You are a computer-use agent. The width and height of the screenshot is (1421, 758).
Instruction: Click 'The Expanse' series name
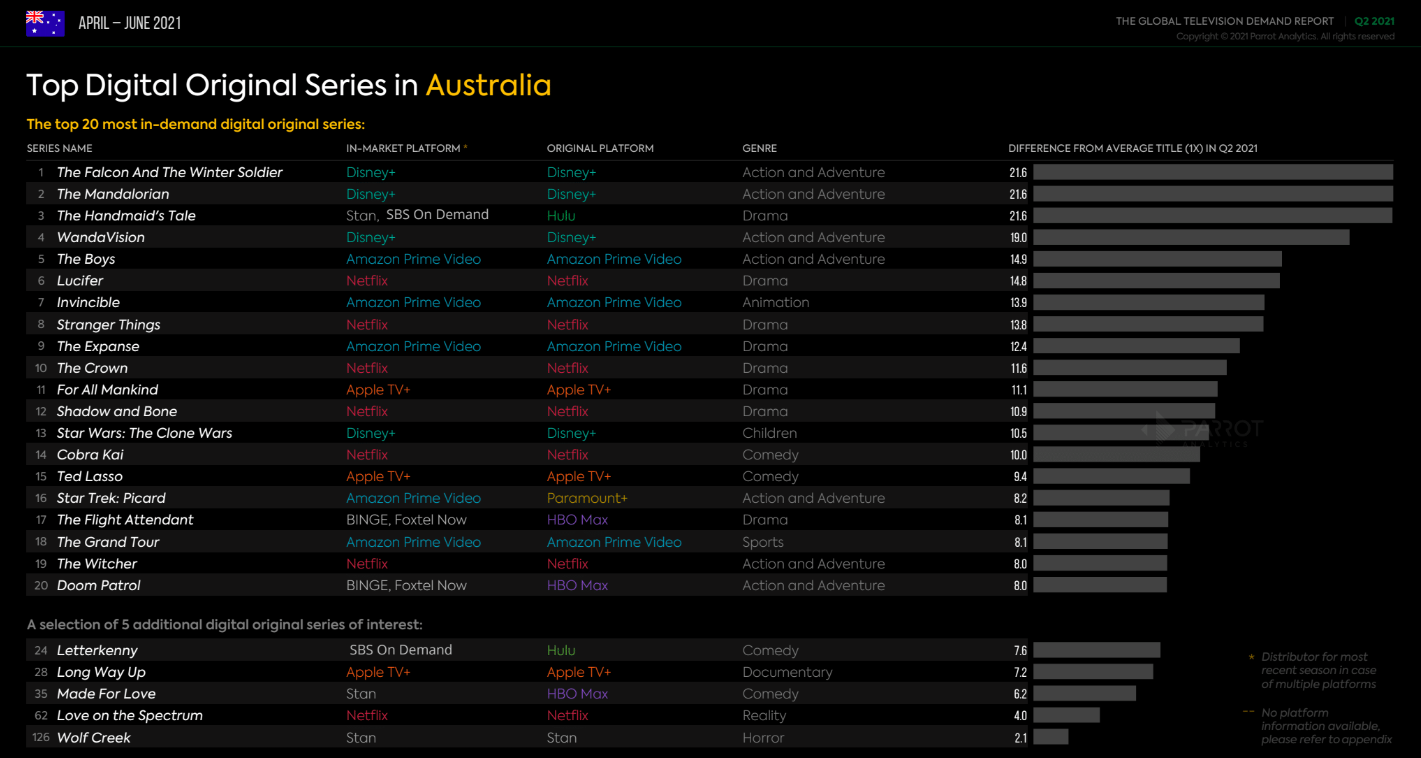(x=98, y=346)
